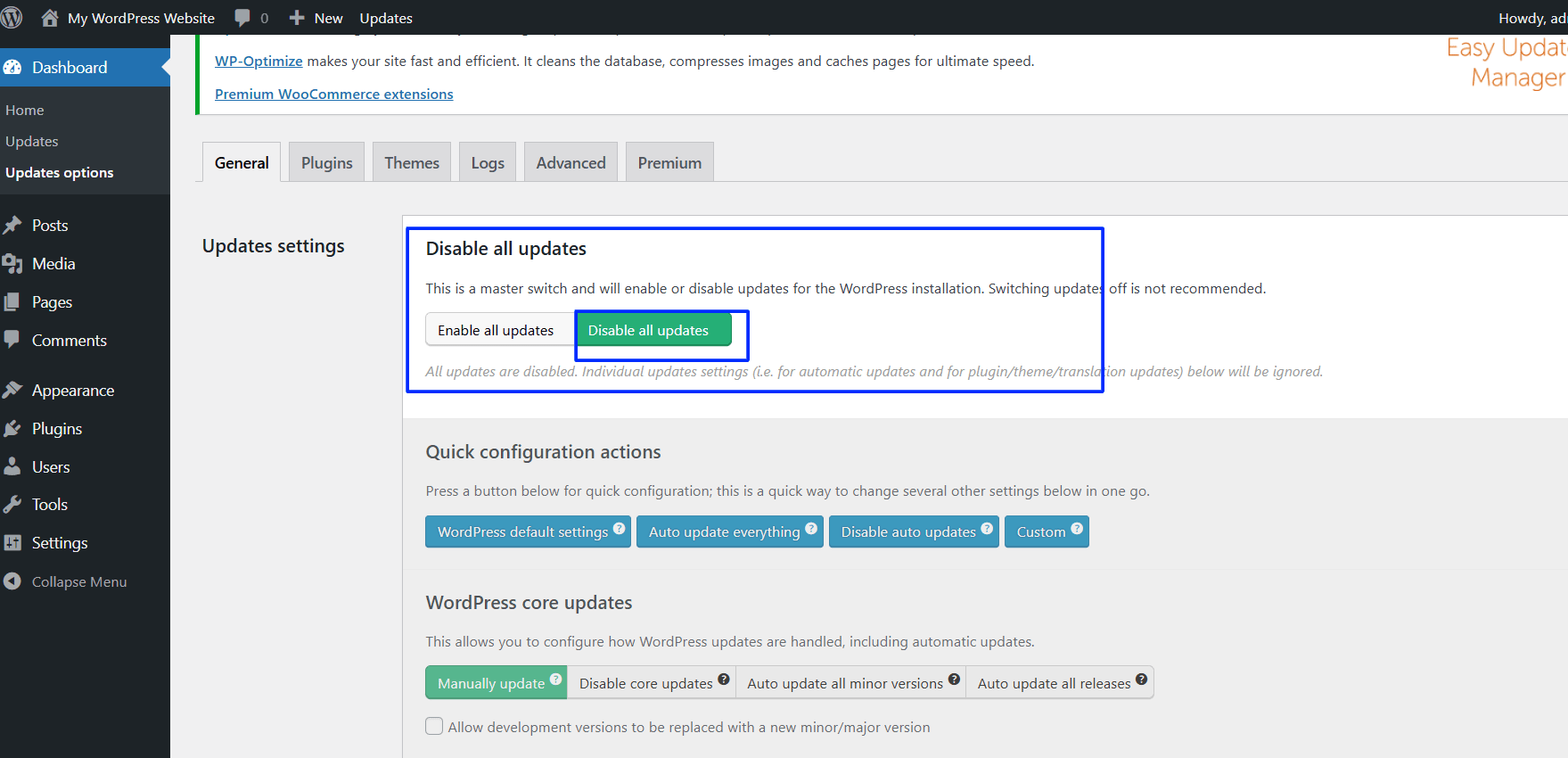Image resolution: width=1568 pixels, height=758 pixels.
Task: Click the WordPress logo icon
Action: tap(12, 18)
